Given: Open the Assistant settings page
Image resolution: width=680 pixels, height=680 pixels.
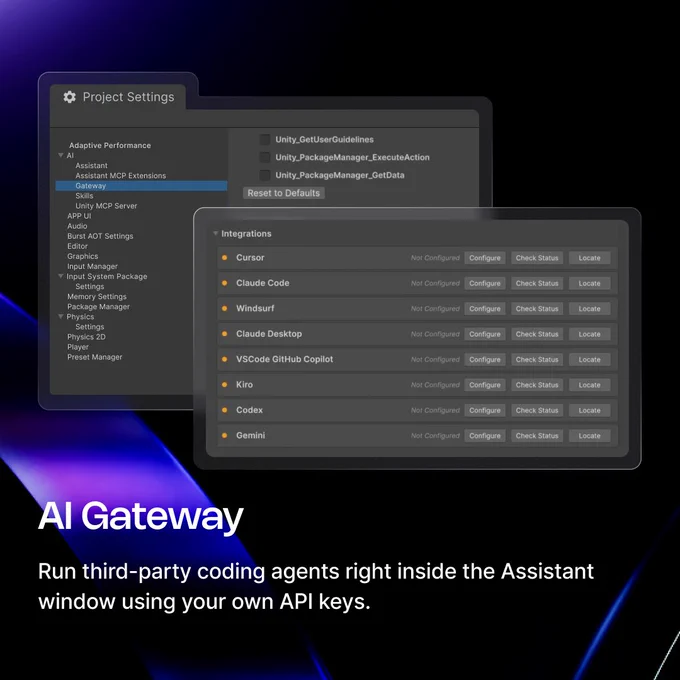Looking at the screenshot, I should [x=91, y=166].
